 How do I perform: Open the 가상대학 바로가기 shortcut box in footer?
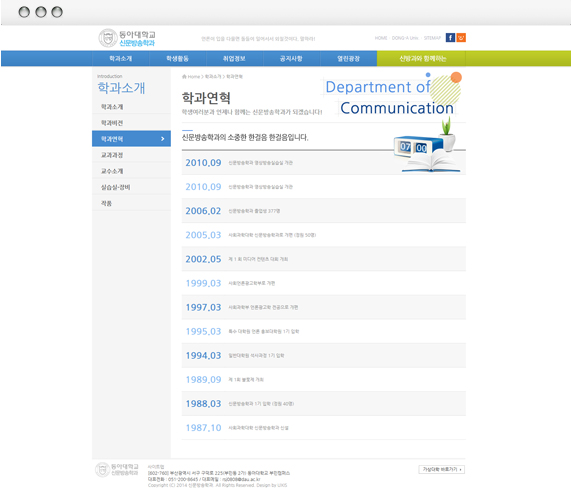coord(441,469)
